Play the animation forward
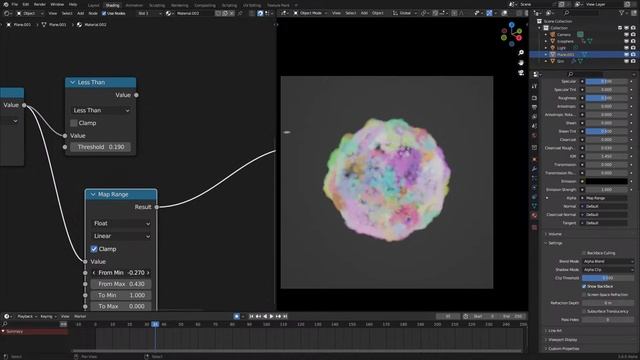This screenshot has width=640, height=360. tap(271, 316)
